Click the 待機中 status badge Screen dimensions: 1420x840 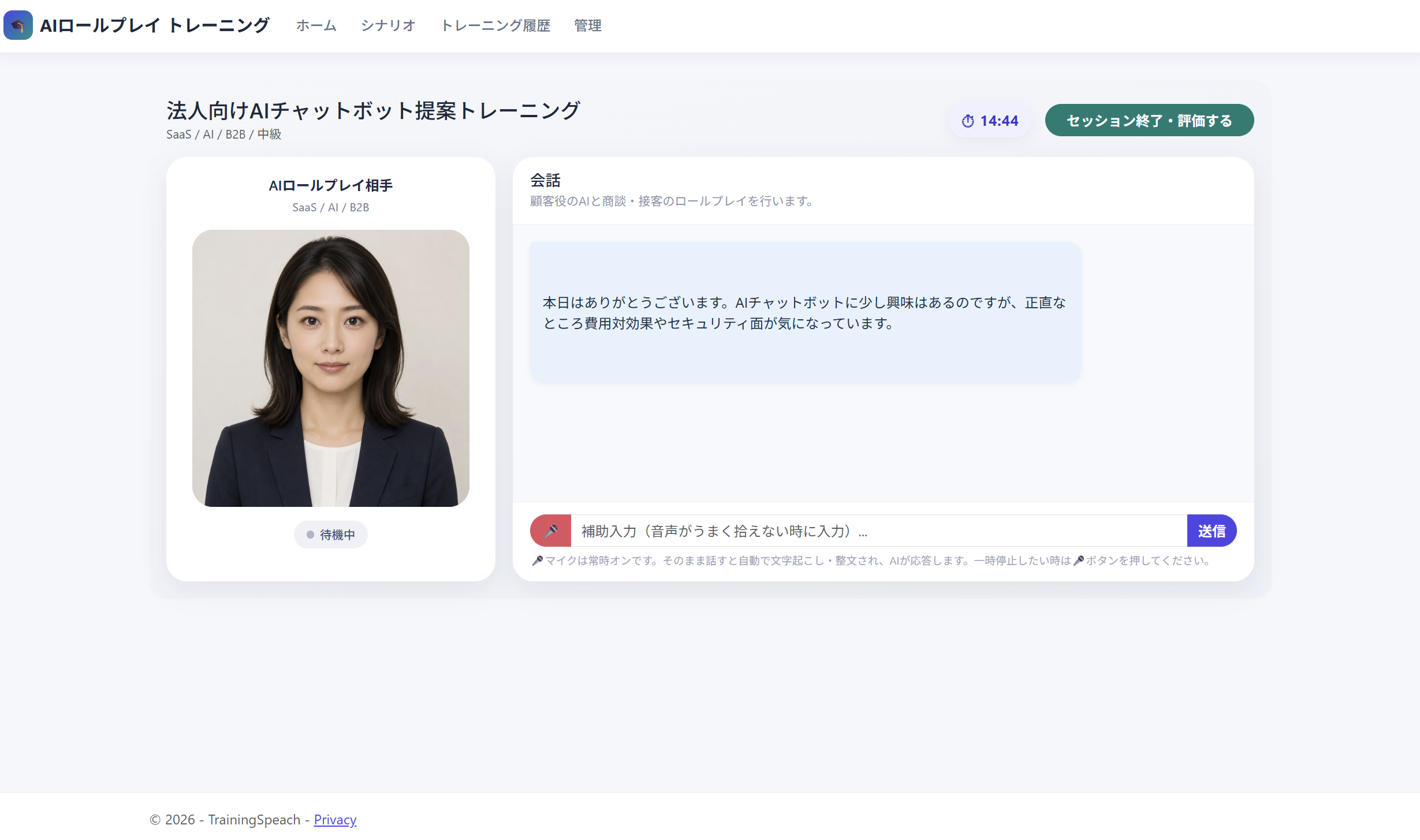click(331, 535)
